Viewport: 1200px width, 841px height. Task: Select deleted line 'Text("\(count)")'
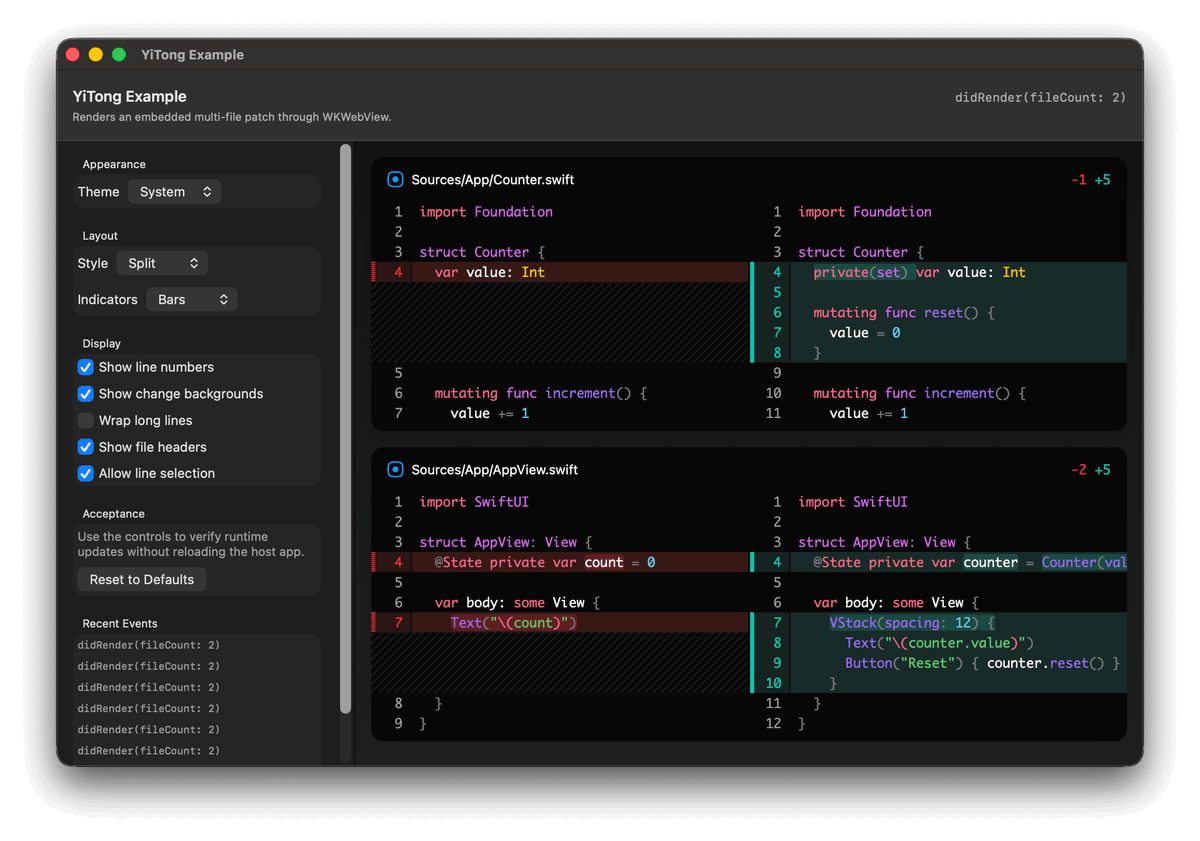click(x=560, y=622)
